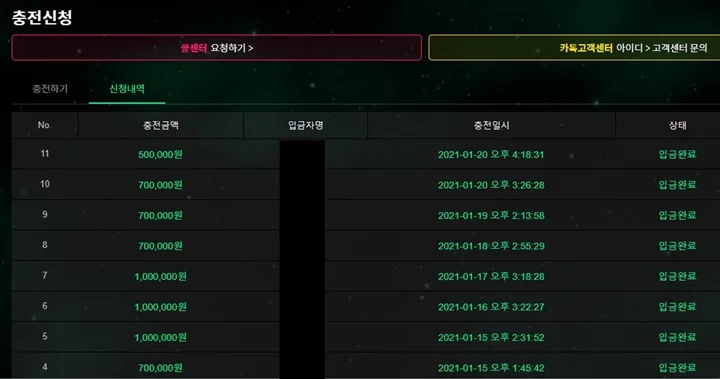Click the No. column header
The image size is (720, 379).
click(45, 125)
